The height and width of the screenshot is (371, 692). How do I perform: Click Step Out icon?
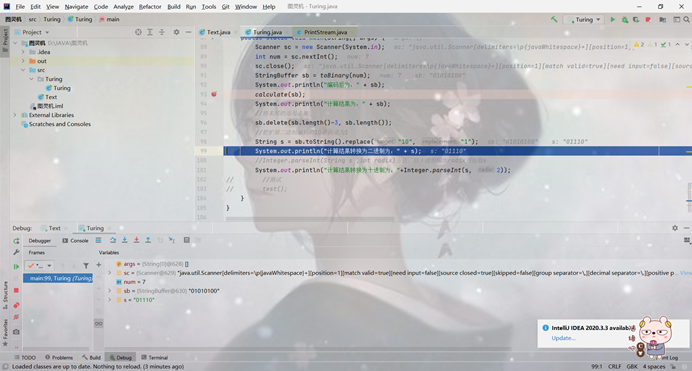[148, 240]
